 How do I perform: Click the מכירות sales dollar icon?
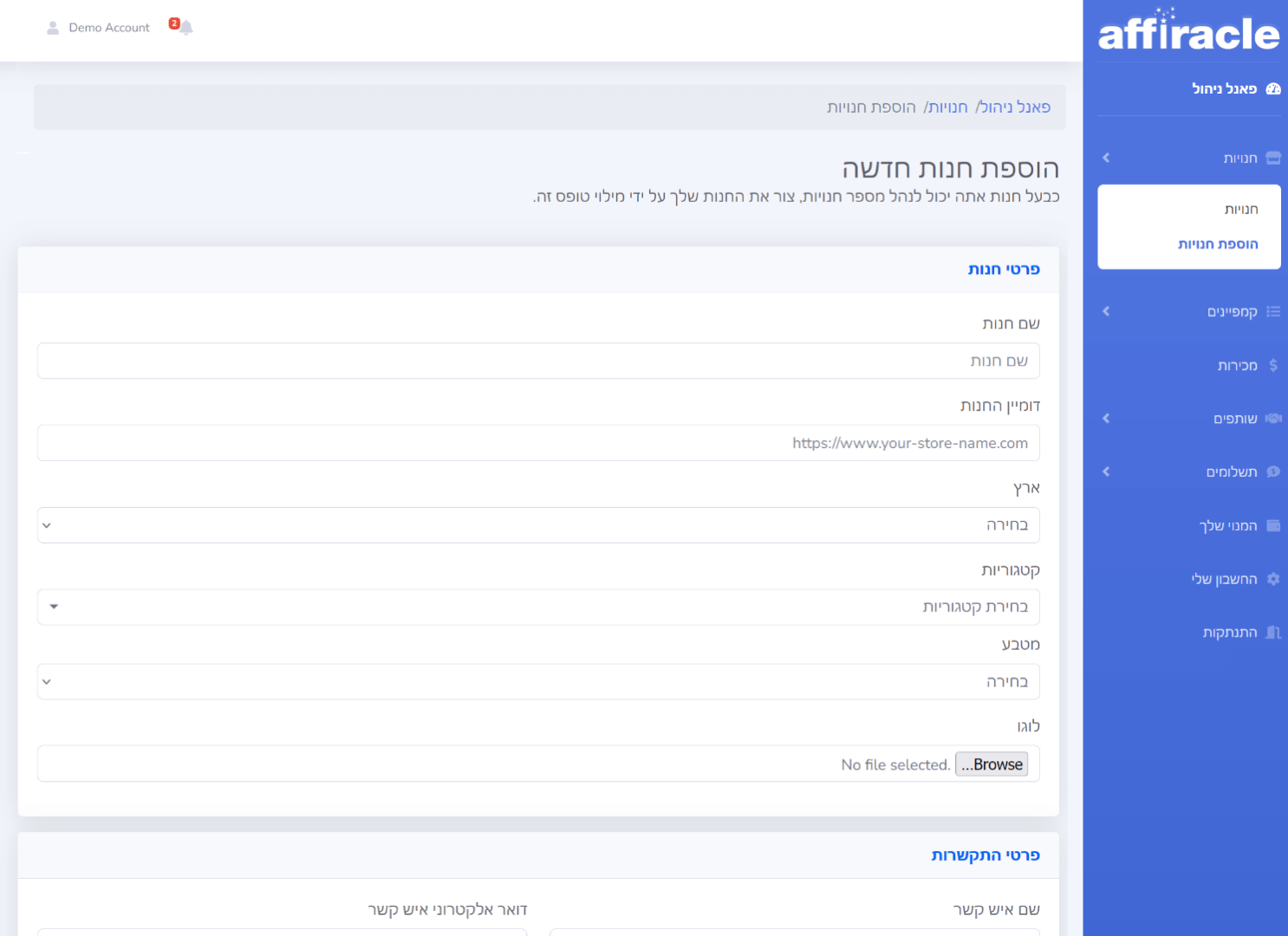point(1272,365)
